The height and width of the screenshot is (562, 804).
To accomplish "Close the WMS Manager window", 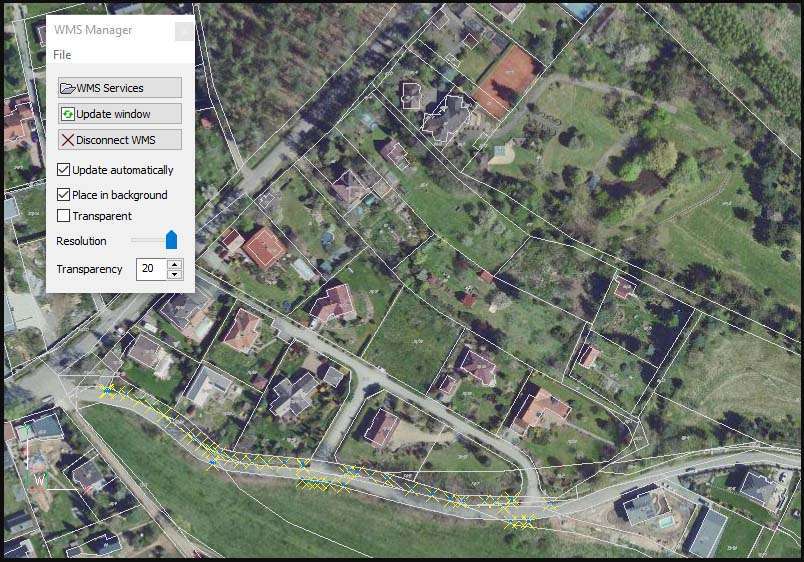I will point(184,32).
